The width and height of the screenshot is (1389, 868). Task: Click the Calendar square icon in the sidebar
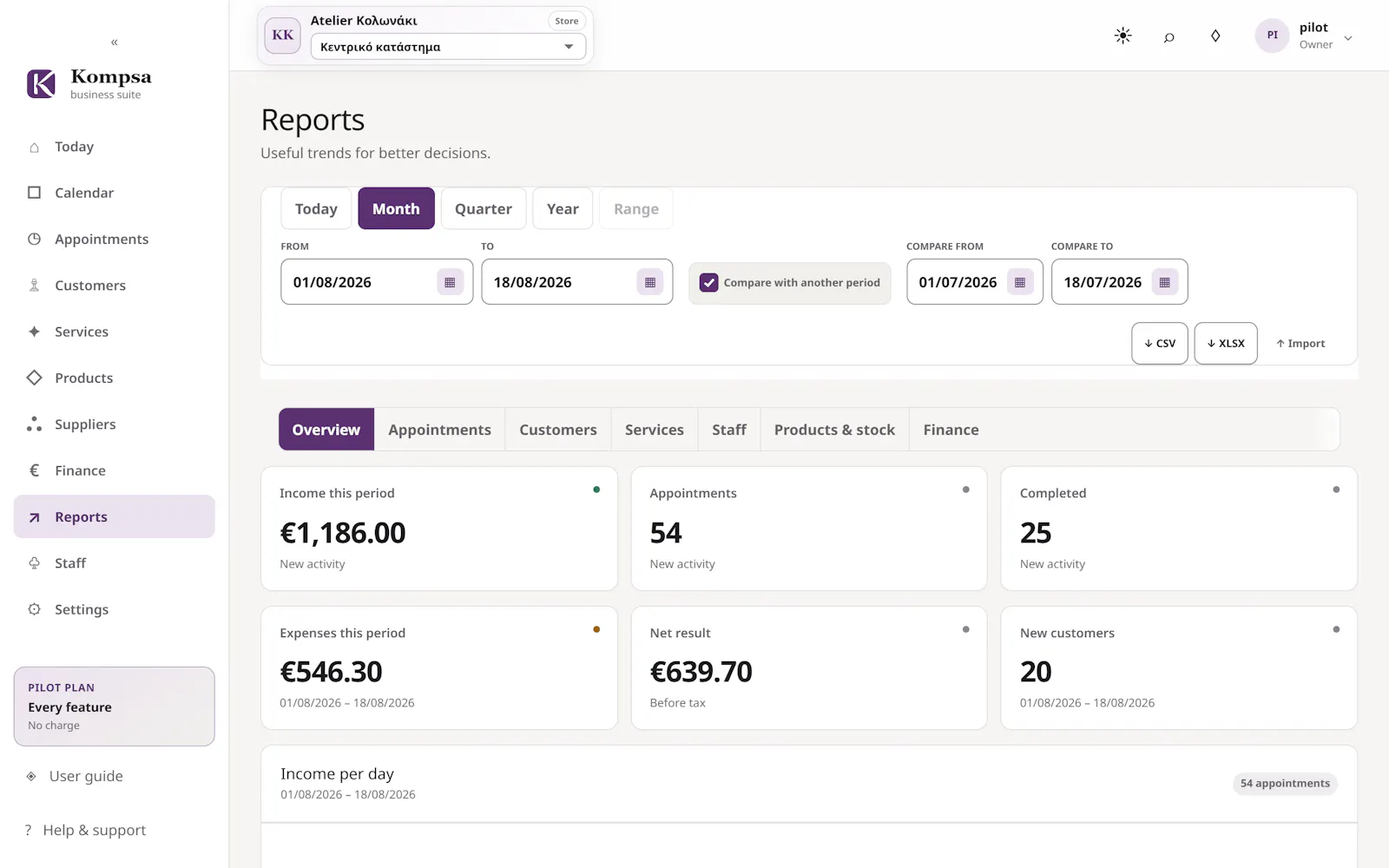coord(34,193)
